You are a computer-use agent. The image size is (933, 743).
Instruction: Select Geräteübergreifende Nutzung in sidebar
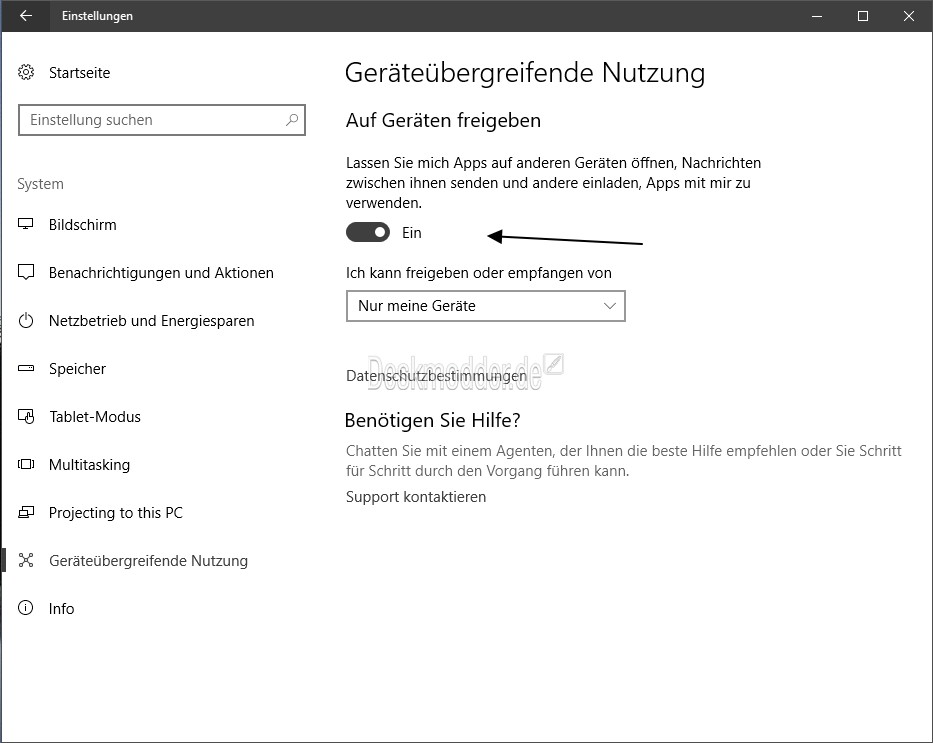[148, 561]
